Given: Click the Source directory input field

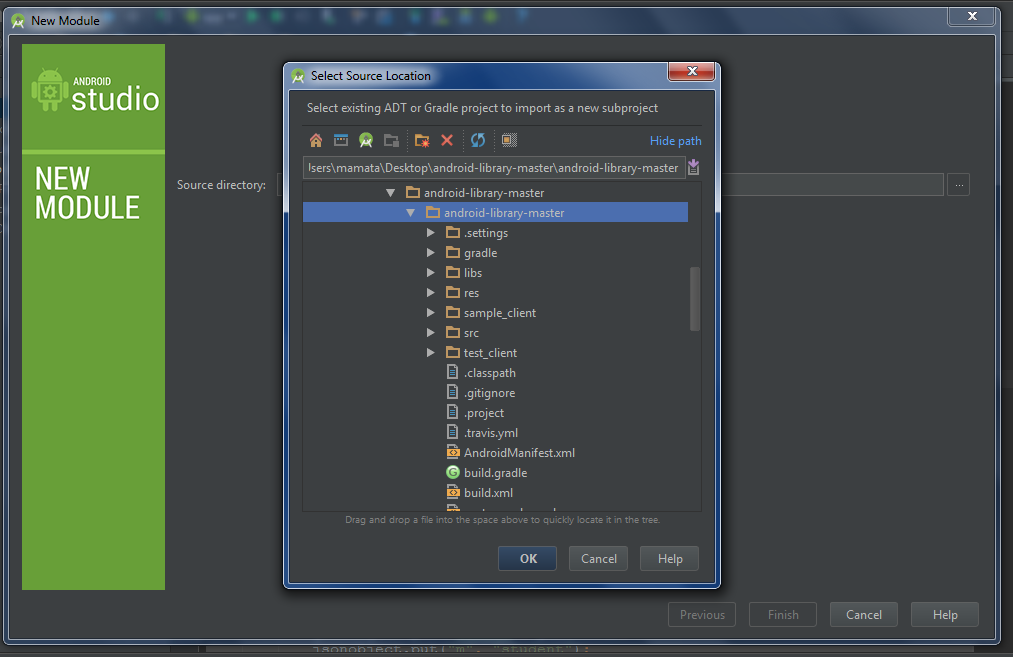Looking at the screenshot, I should [x=832, y=185].
